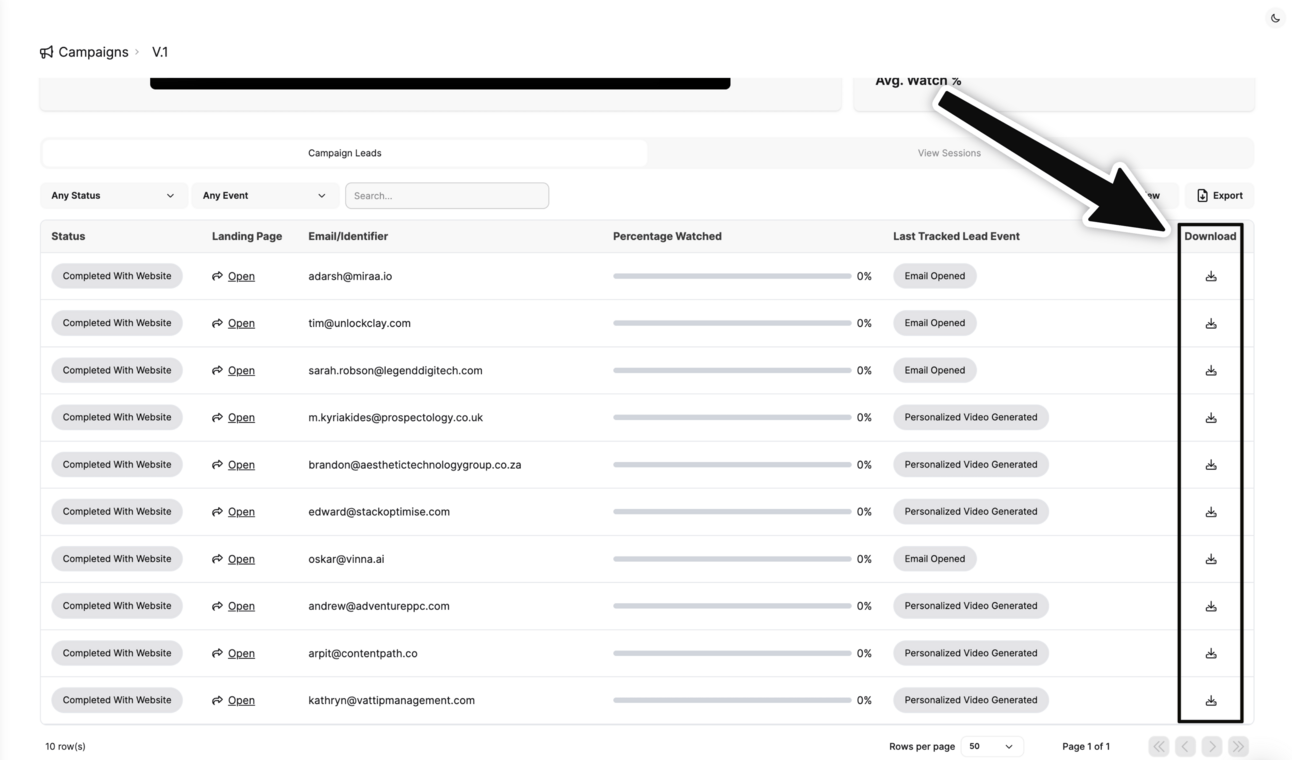Image resolution: width=1292 pixels, height=760 pixels.
Task: Click Page 1 of 1 indicator
Action: point(1086,746)
